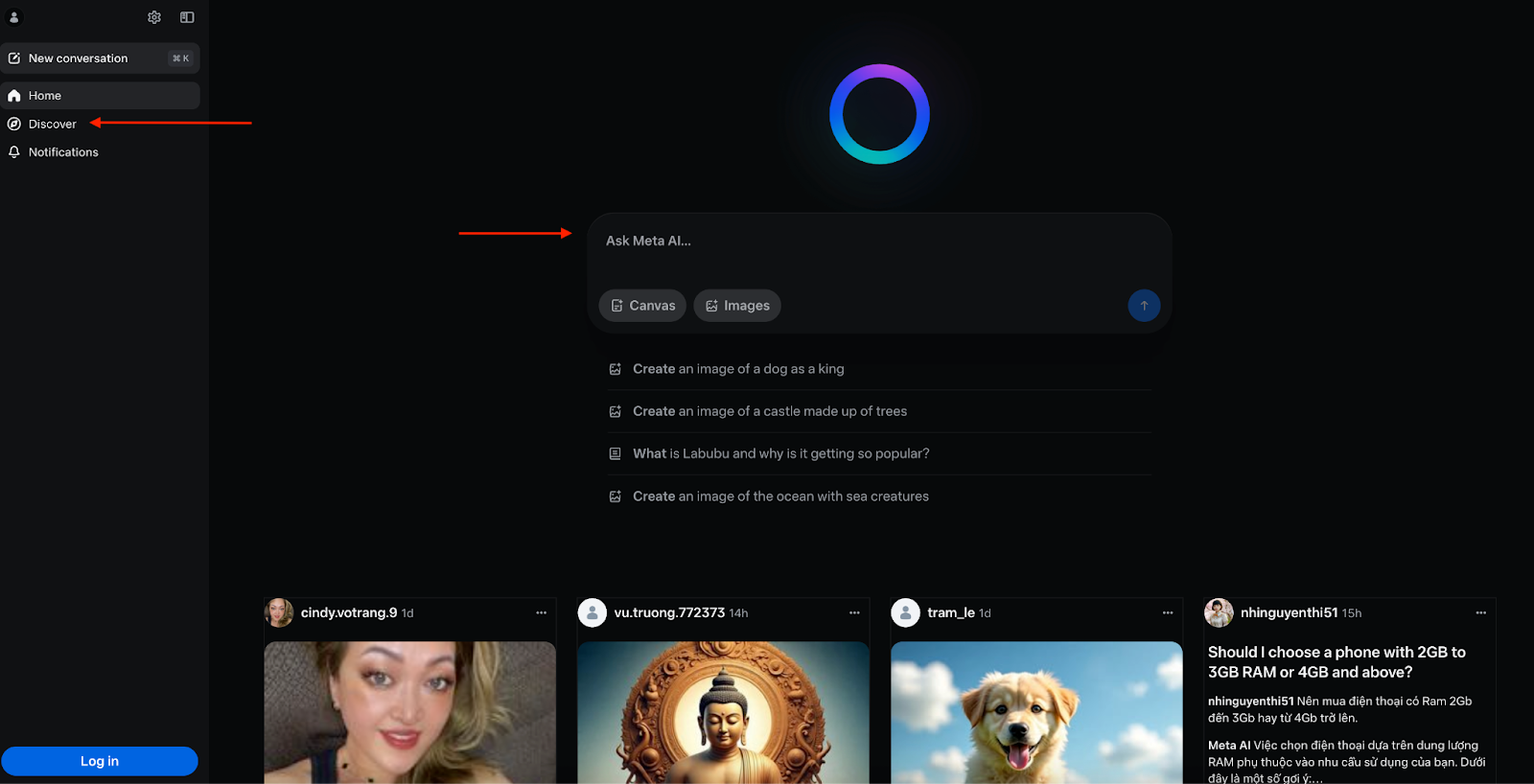Viewport: 1534px width, 784px height.
Task: Open the puppy image post
Action: (1036, 712)
